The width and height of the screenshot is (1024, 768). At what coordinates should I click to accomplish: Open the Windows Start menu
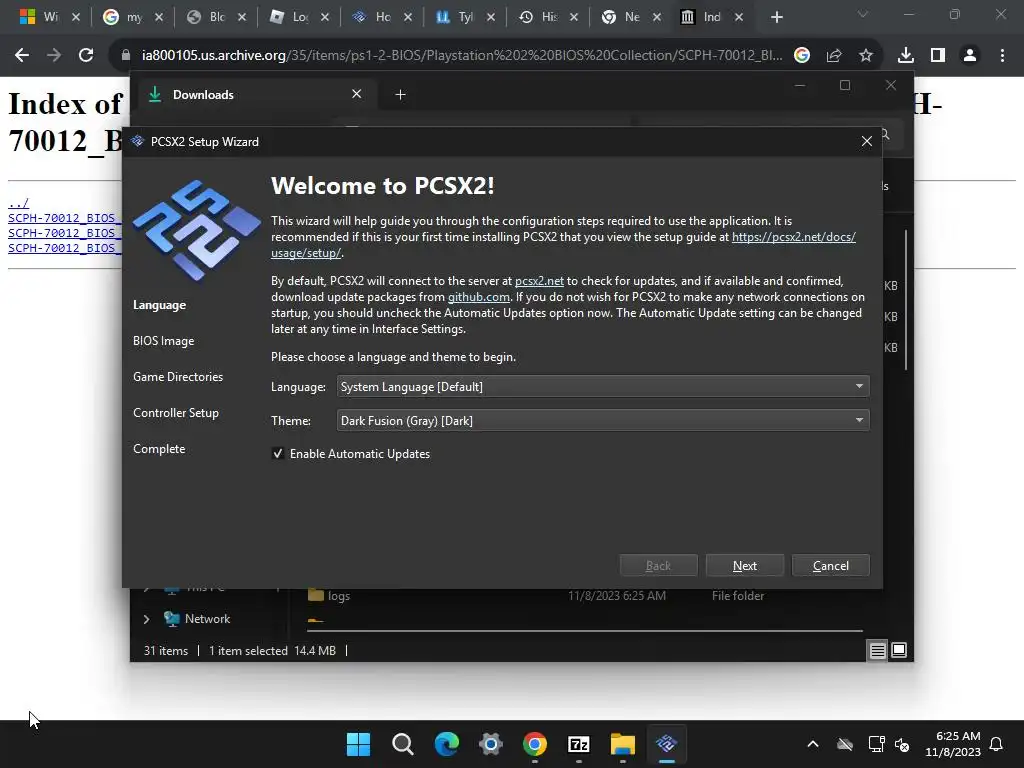[358, 744]
